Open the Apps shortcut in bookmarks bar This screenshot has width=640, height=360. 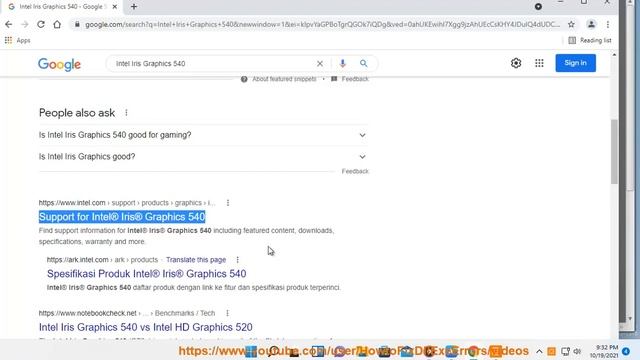coord(18,40)
